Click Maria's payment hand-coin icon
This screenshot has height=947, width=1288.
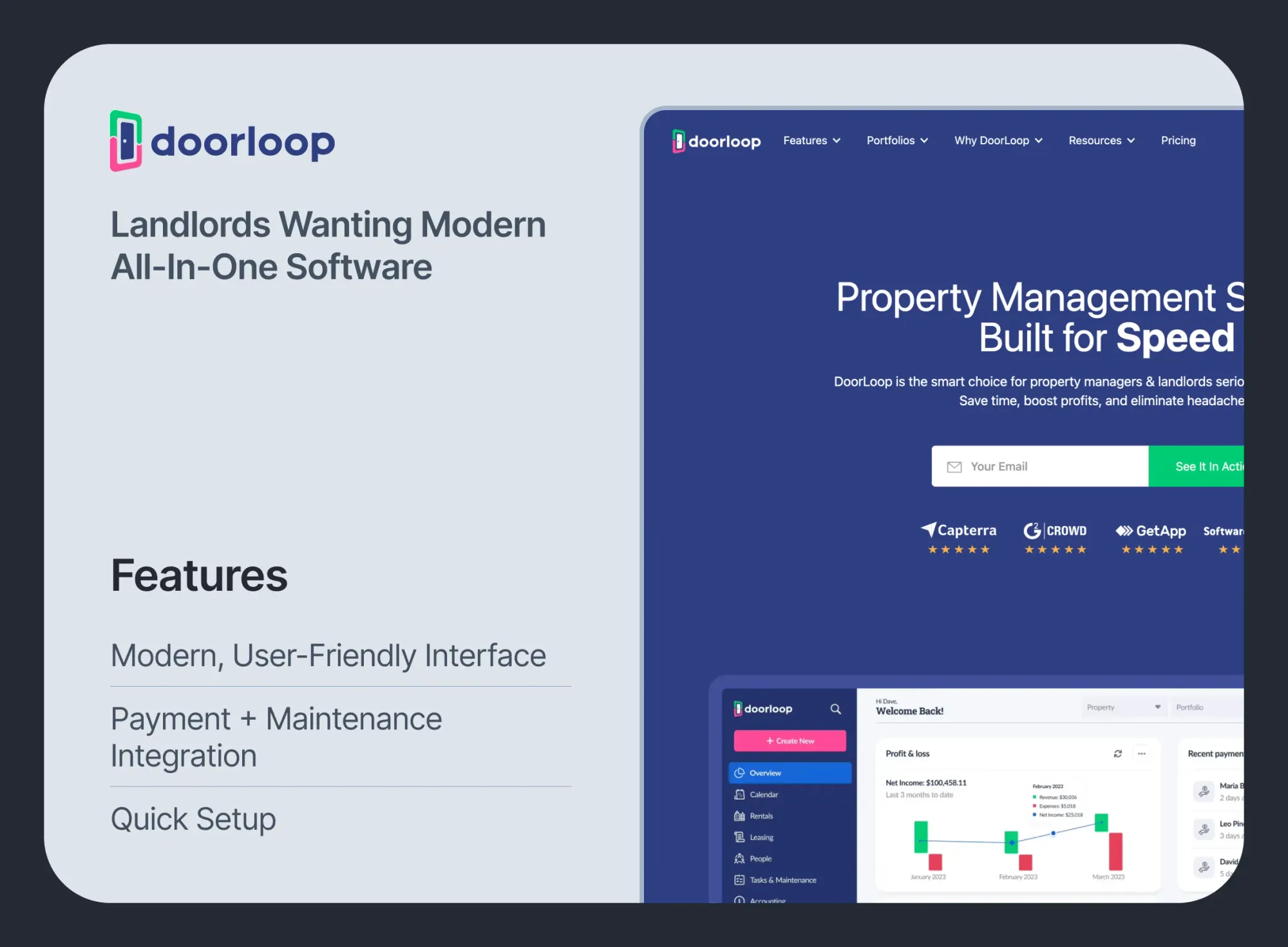click(1204, 791)
